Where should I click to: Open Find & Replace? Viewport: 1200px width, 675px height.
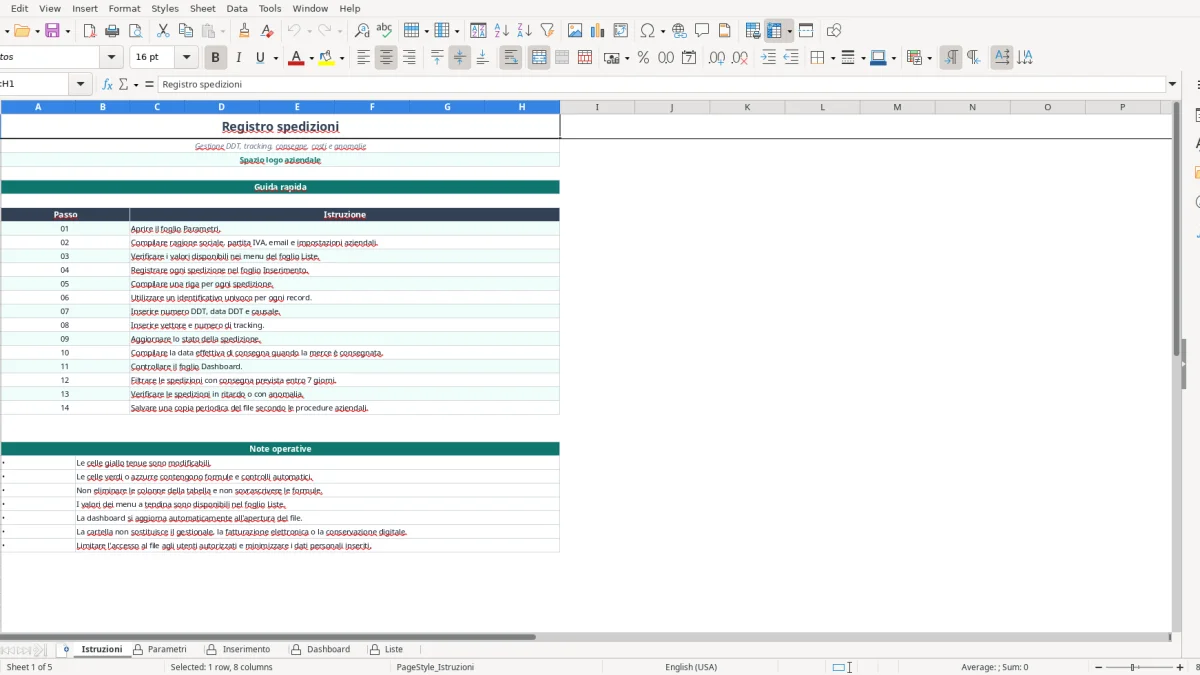coord(362,31)
